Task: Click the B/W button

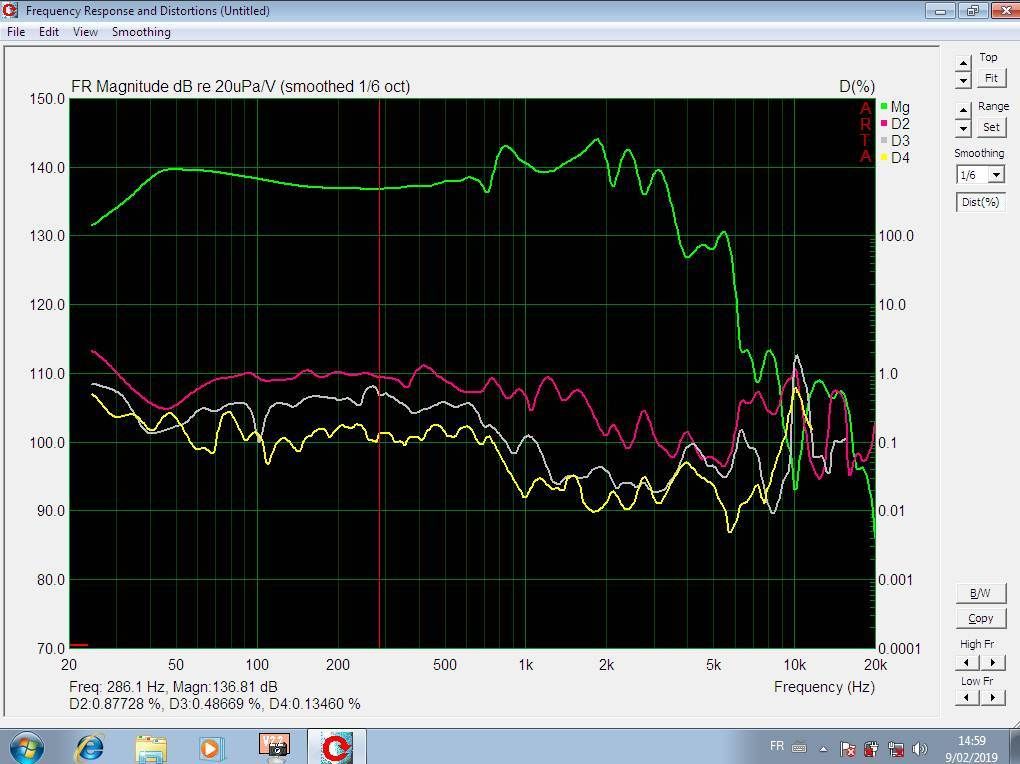Action: [980, 593]
